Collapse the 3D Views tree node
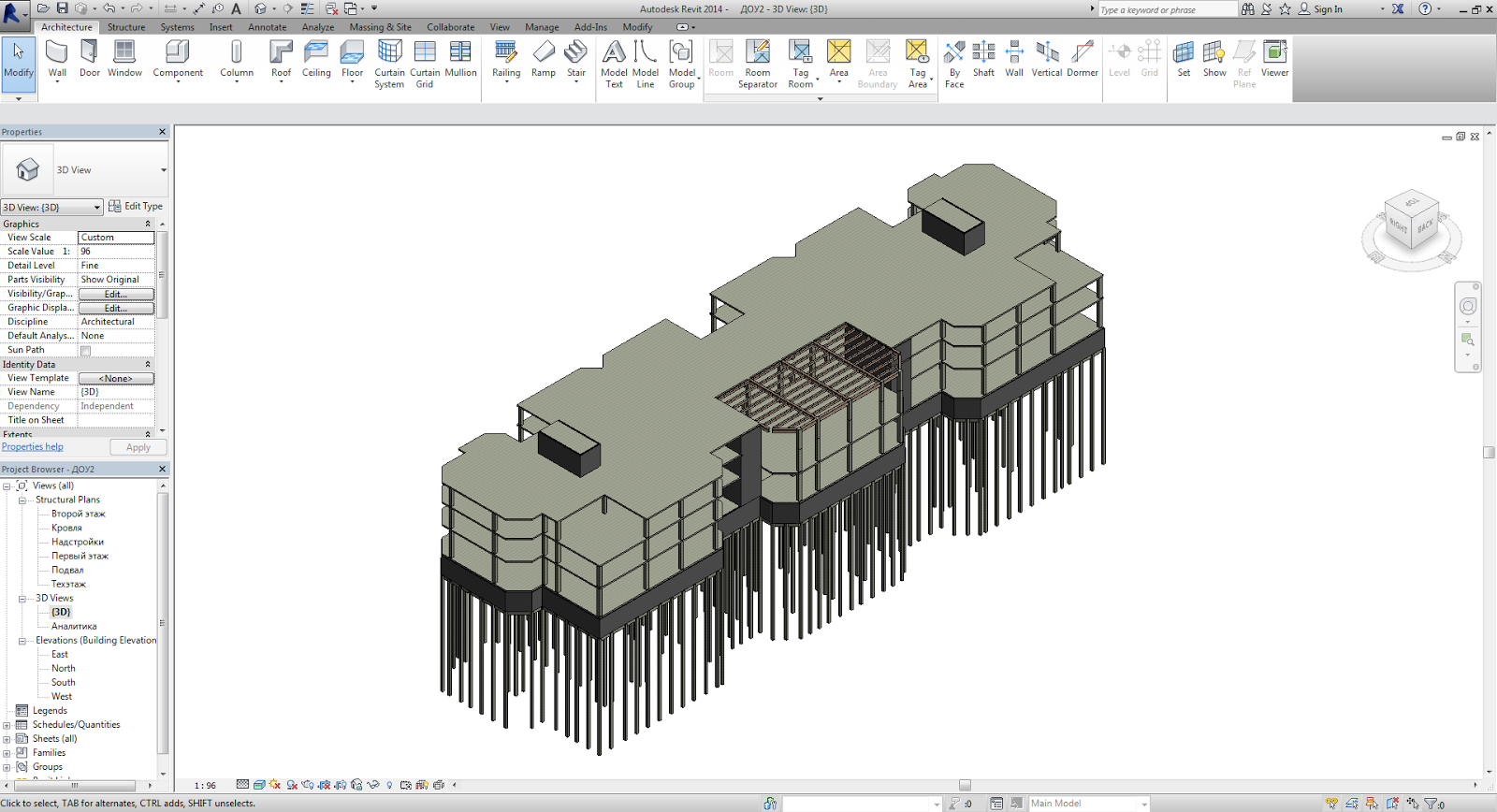Screen dimensions: 1497x812 (x=22, y=599)
